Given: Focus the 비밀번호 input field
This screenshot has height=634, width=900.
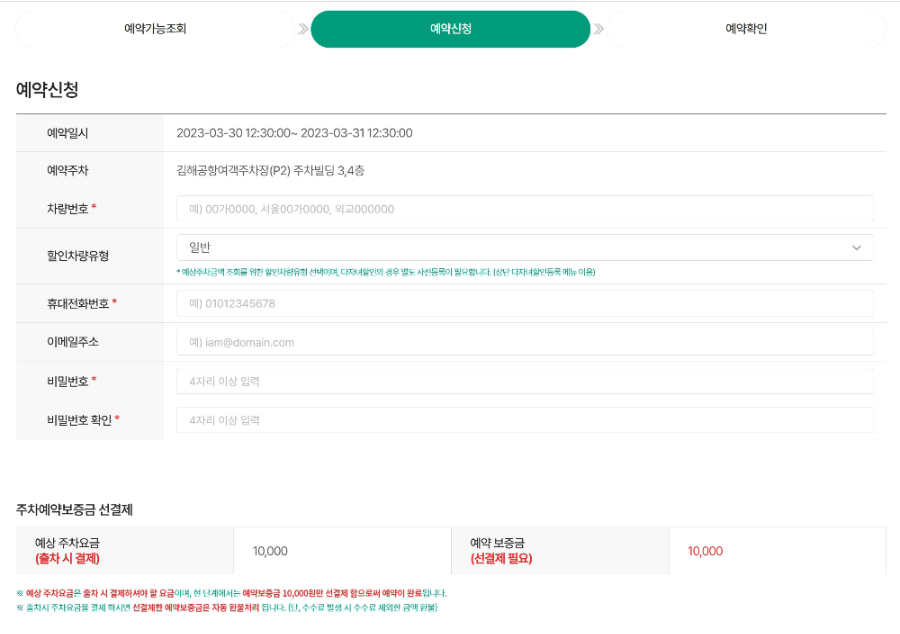Looking at the screenshot, I should (525, 381).
